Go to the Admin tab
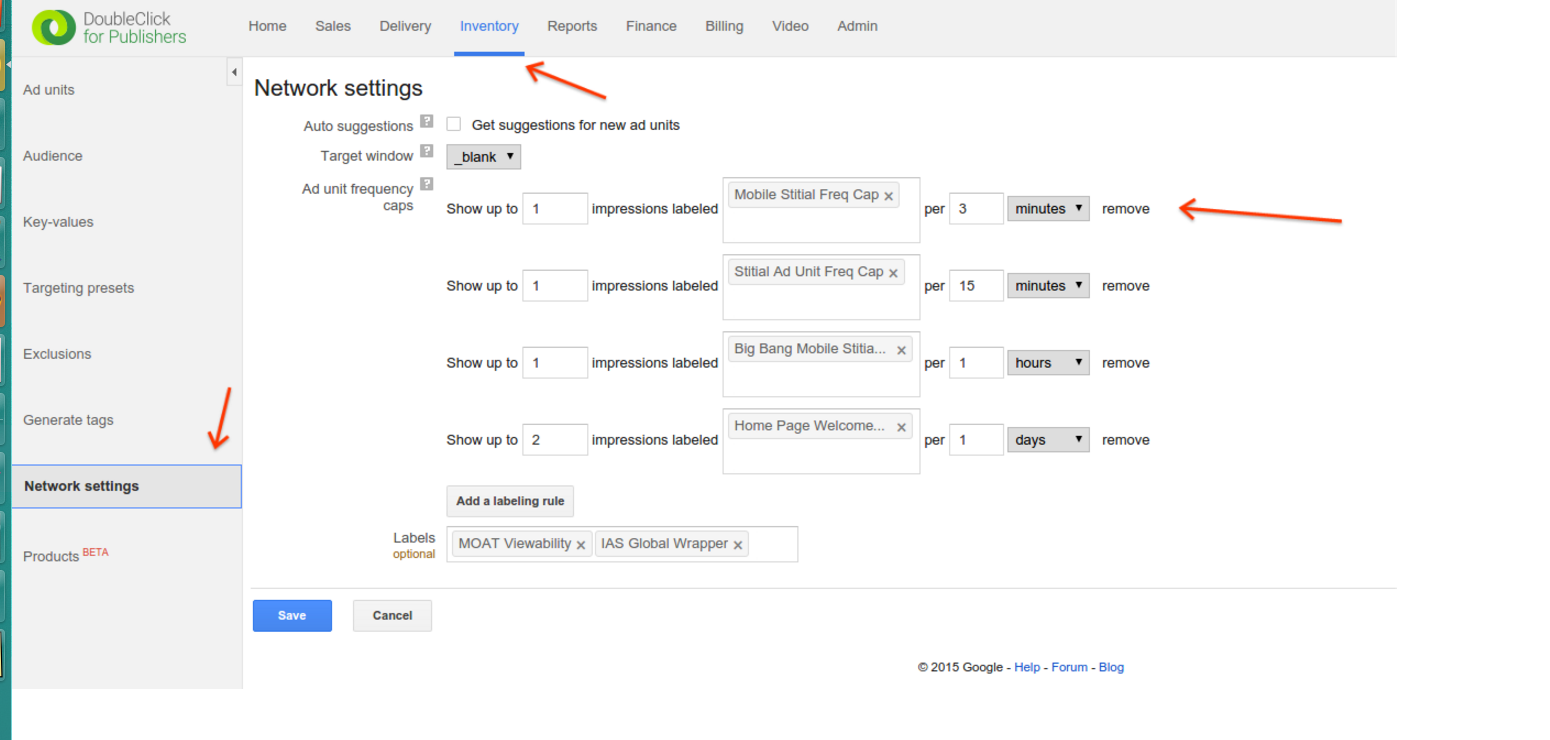Image resolution: width=1550 pixels, height=740 pixels. (857, 26)
